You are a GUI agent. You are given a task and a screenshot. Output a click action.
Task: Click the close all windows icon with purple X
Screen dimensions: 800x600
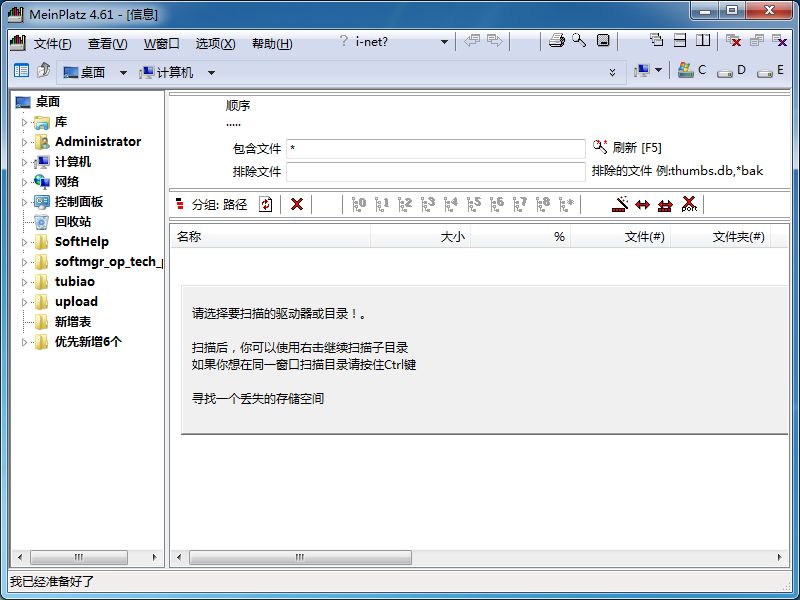780,41
